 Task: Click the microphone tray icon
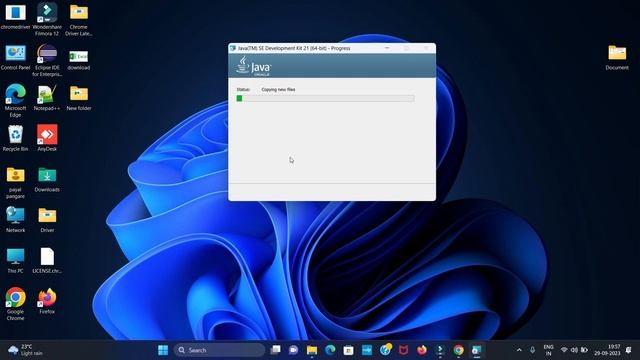pyautogui.click(x=532, y=350)
